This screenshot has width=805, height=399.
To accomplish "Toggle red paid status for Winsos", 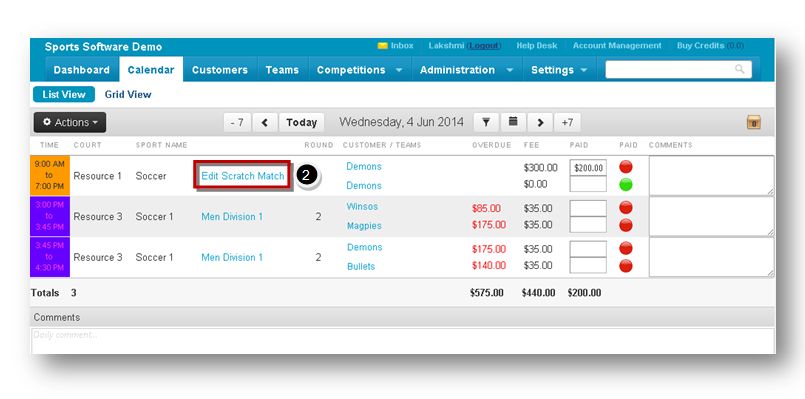I will [x=625, y=207].
